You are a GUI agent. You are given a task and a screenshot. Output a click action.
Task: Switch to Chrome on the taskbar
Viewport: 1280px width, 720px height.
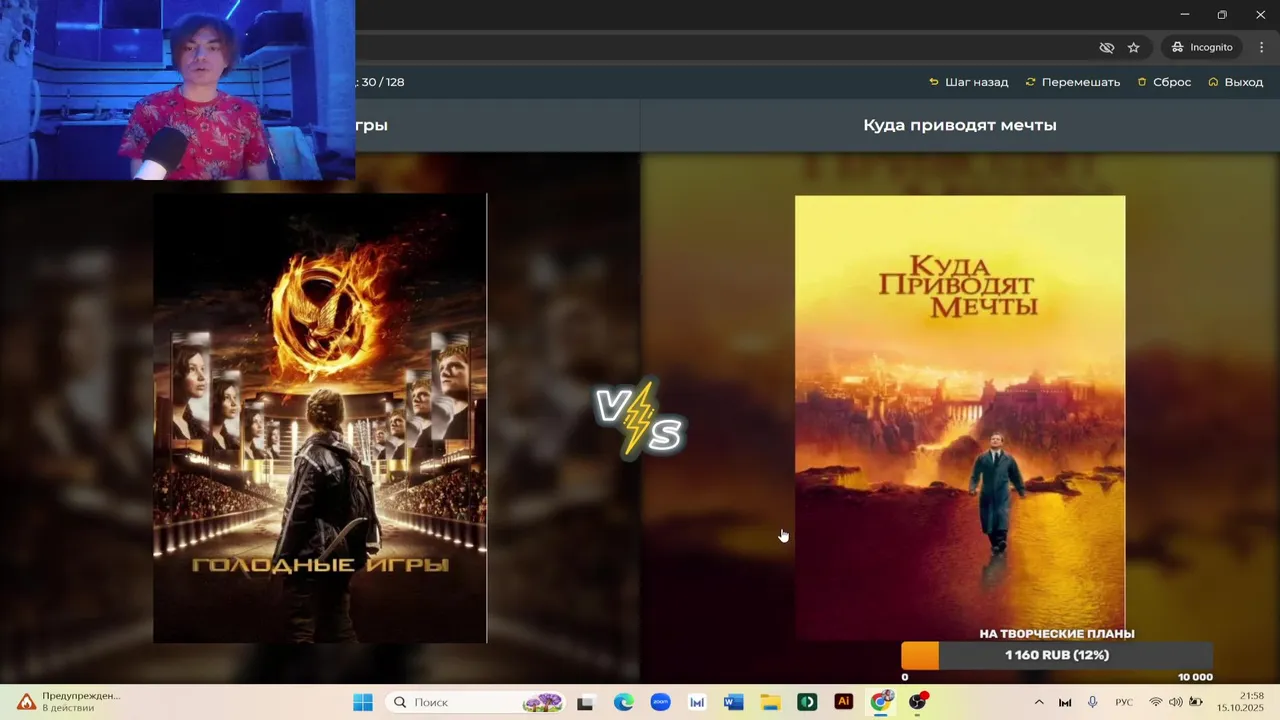[x=880, y=702]
